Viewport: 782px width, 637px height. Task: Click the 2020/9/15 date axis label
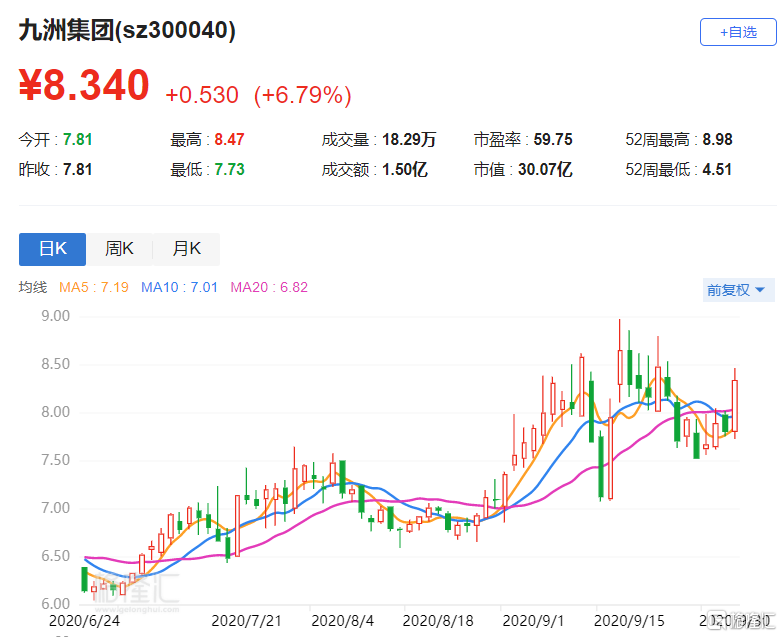[x=629, y=621]
